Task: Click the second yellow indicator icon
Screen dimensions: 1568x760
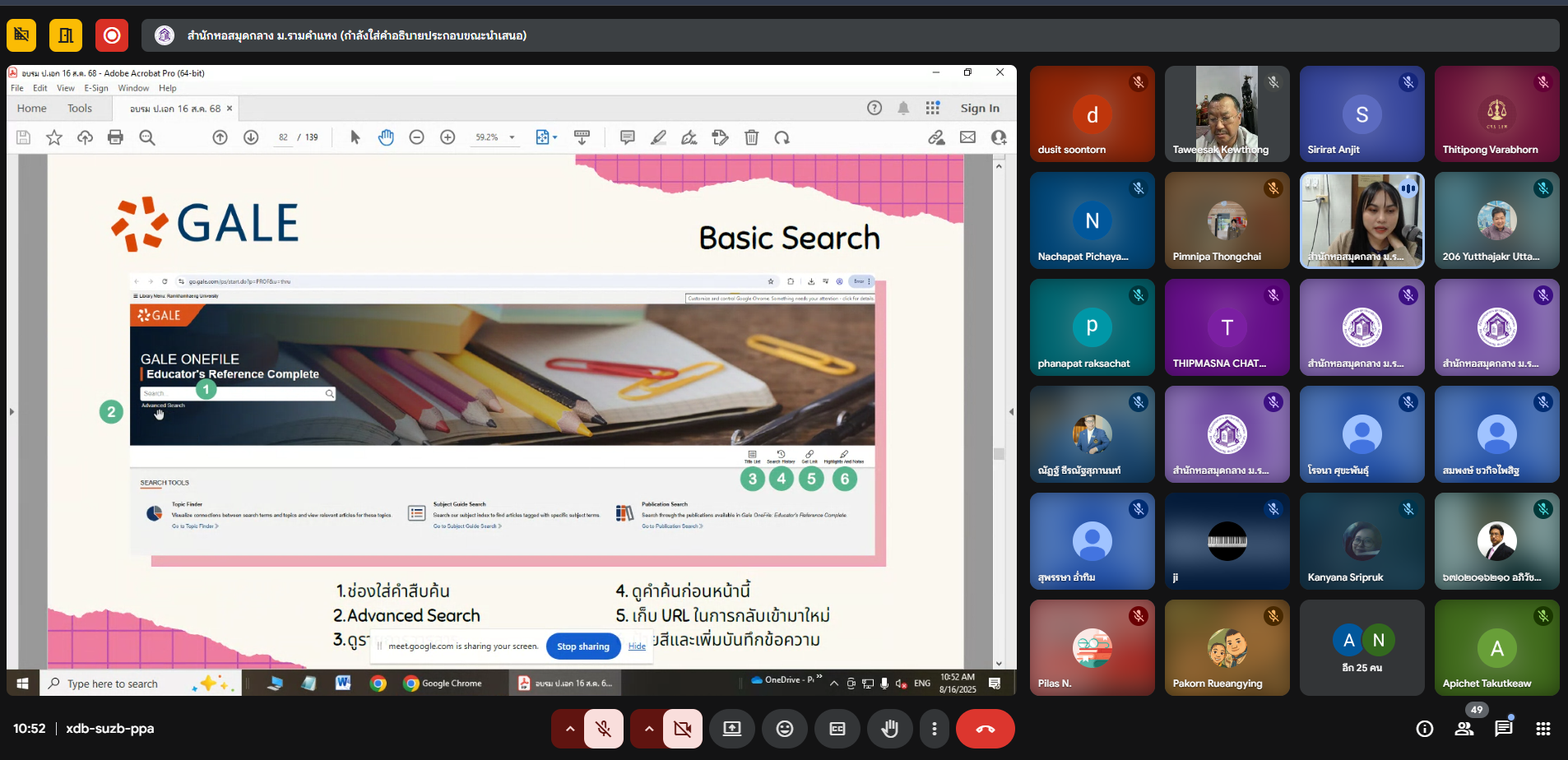Action: 66,35
